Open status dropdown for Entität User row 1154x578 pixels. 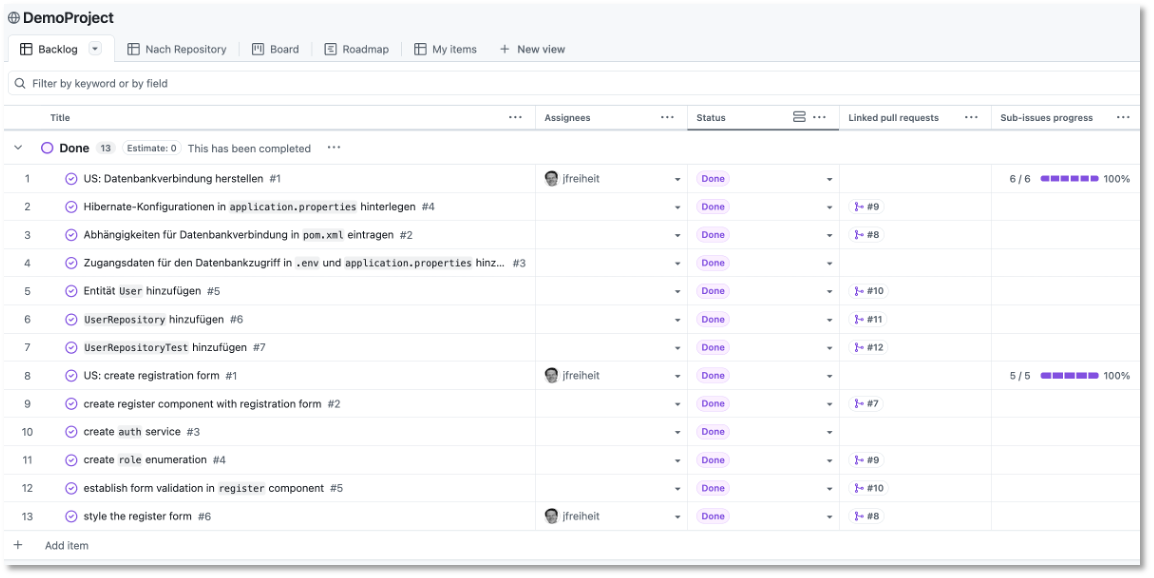(x=829, y=292)
